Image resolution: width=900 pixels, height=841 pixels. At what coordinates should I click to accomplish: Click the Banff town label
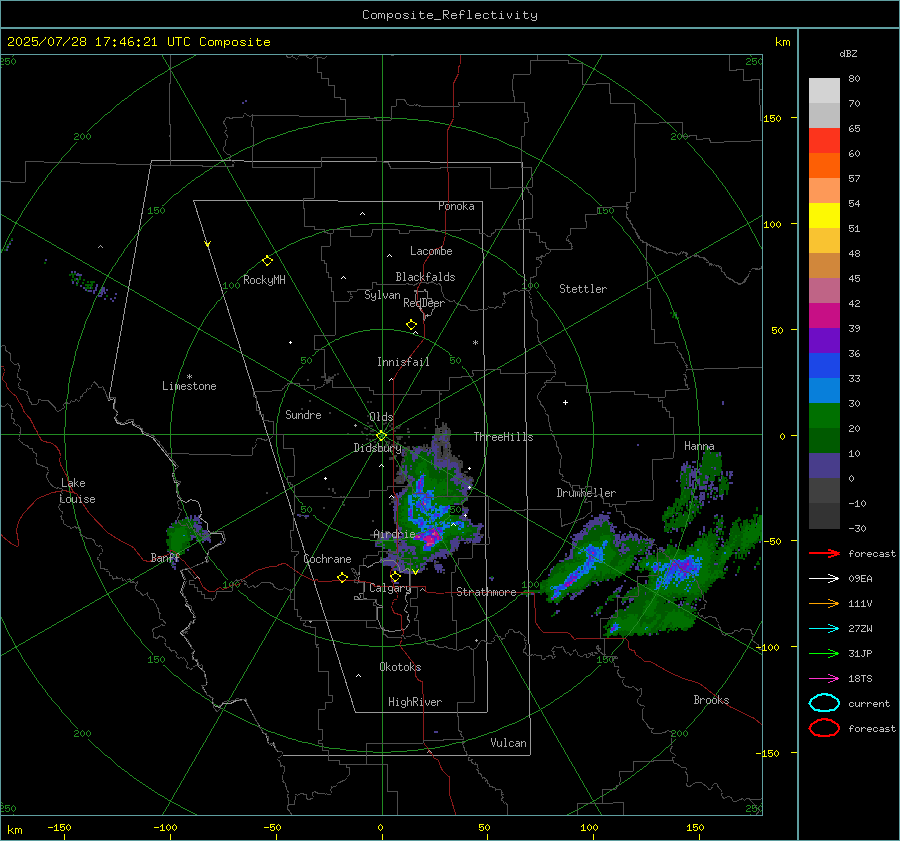pos(165,558)
